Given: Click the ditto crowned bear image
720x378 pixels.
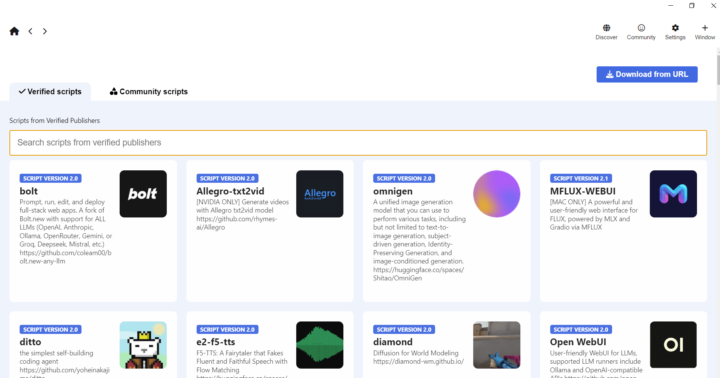Looking at the screenshot, I should tap(143, 345).
